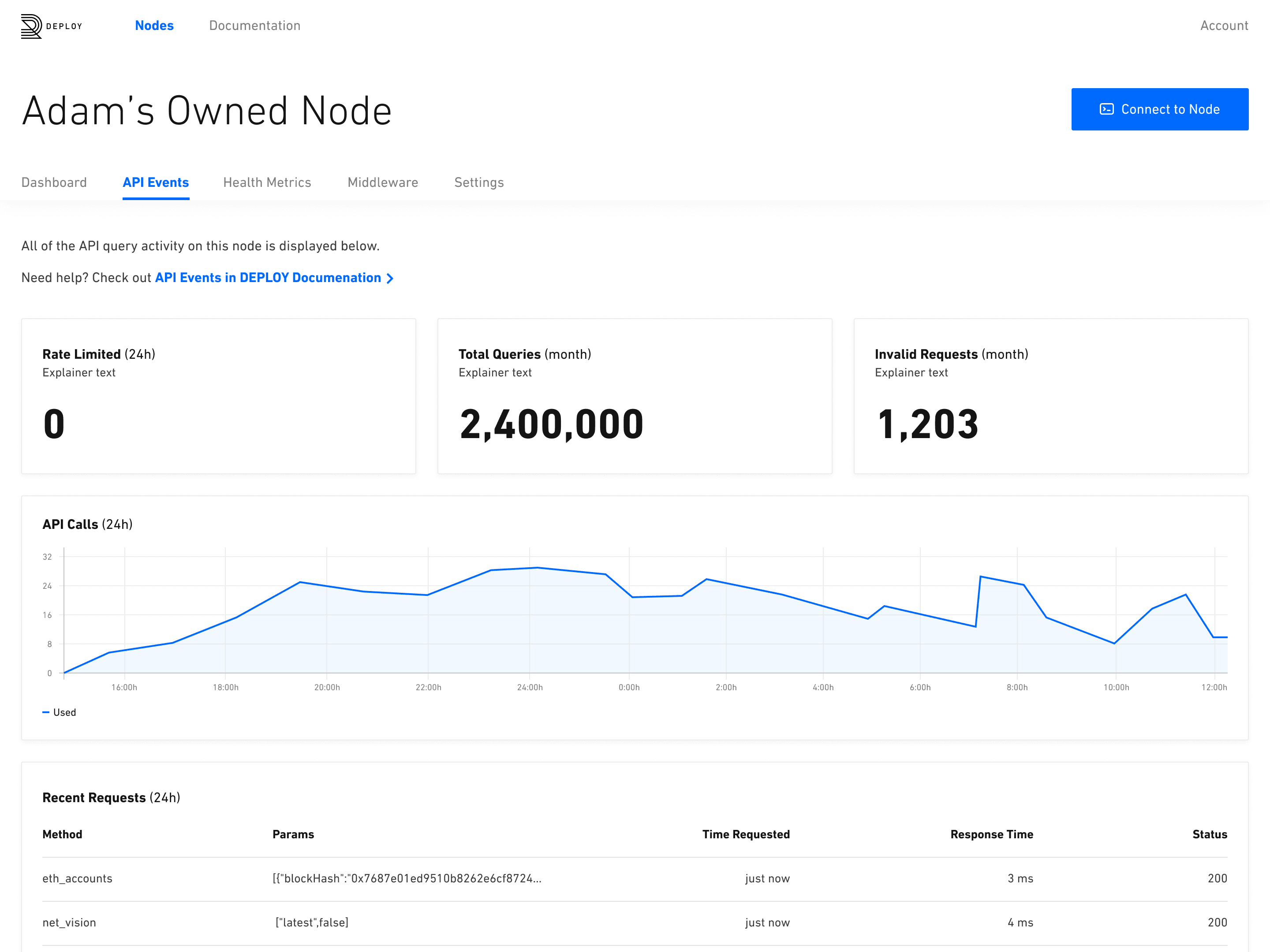The image size is (1270, 952).
Task: Click the 8:00h chart axis label
Action: (1017, 688)
